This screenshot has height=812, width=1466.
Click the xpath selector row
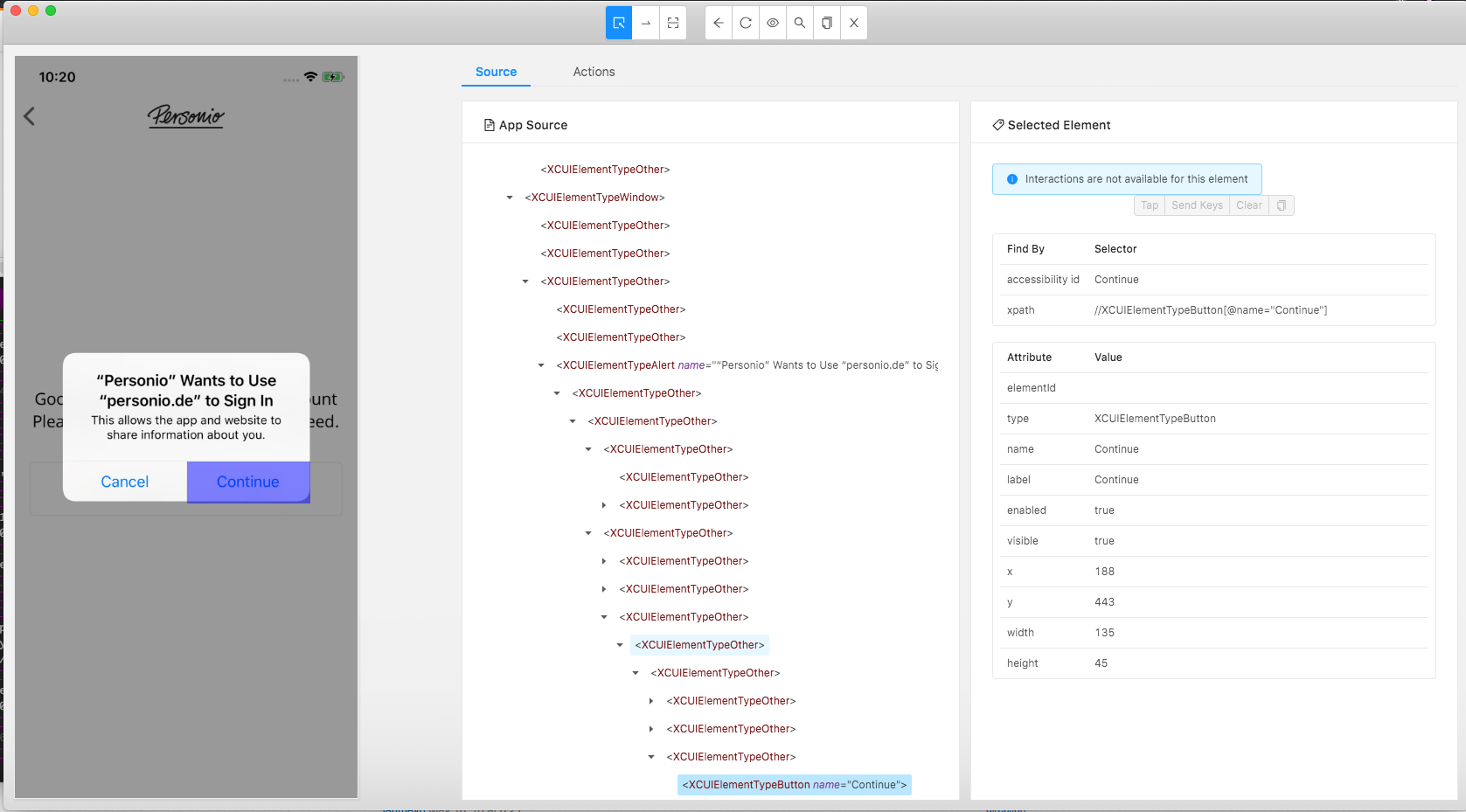click(x=1212, y=309)
